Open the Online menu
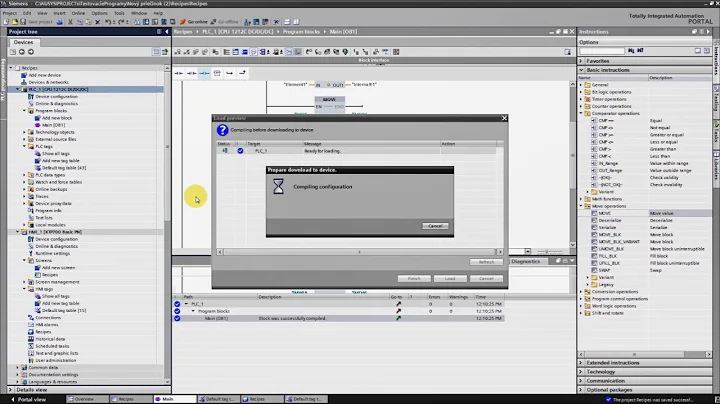 (78, 13)
